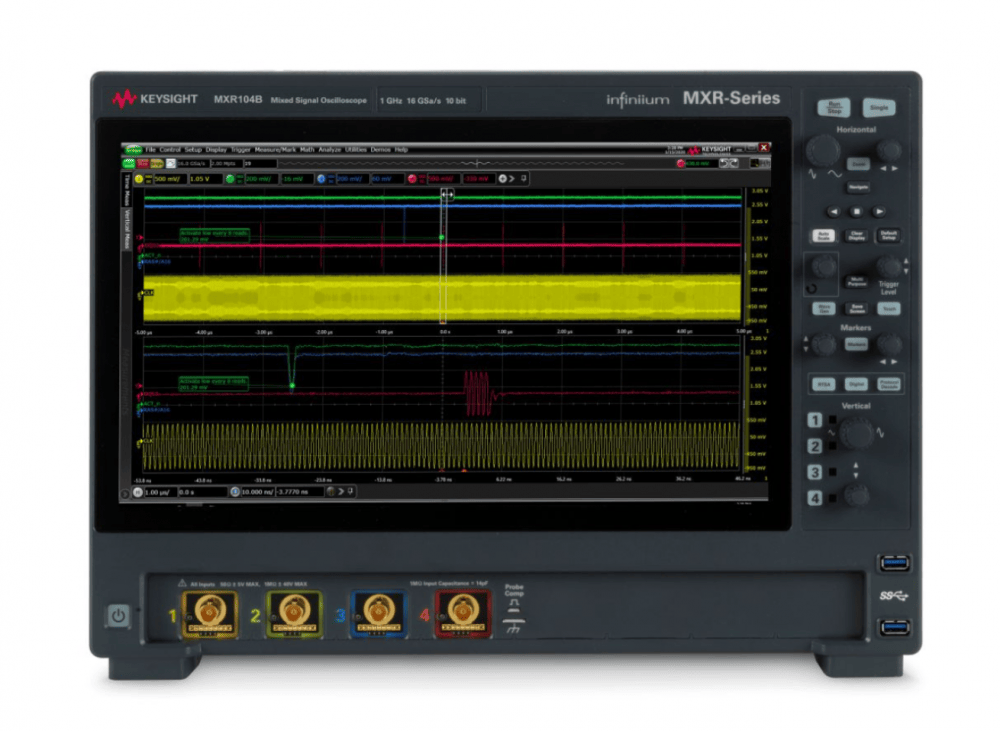The height and width of the screenshot is (731, 1000).
Task: Expand horizontal toolbar with the chevron arrow
Action: click(341, 491)
